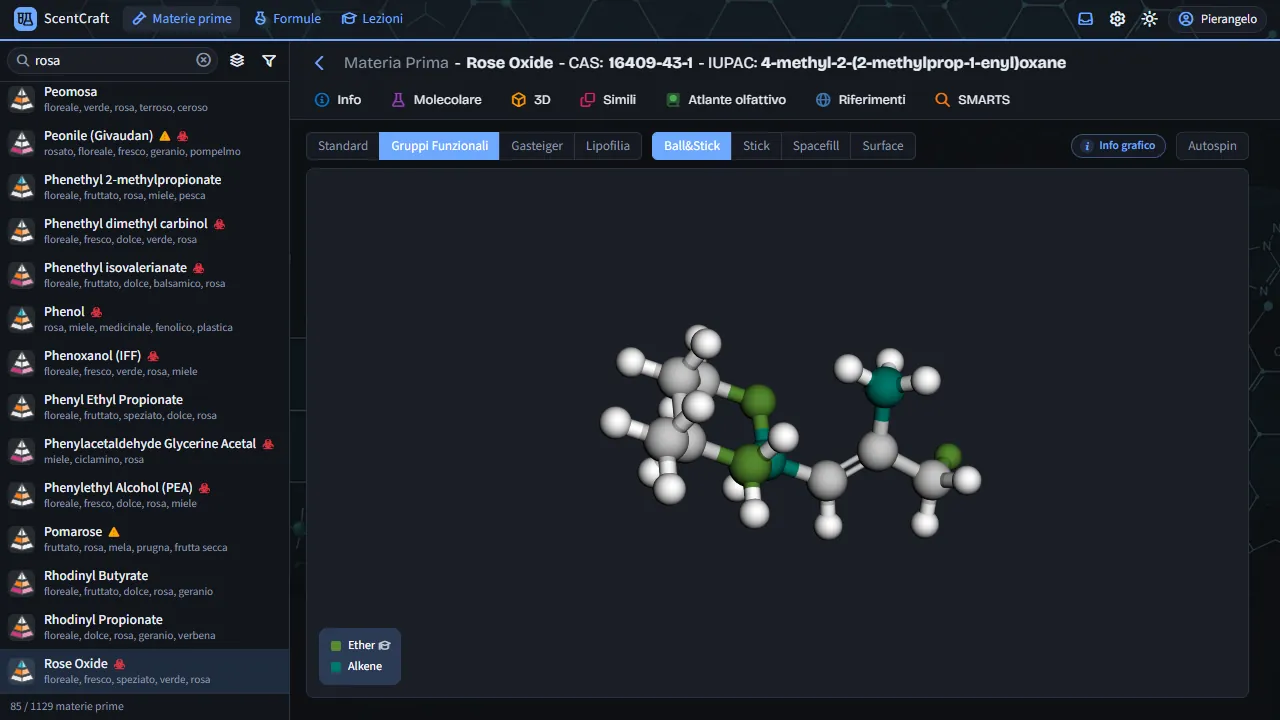This screenshot has height=720, width=1280.
Task: Select Phenyl Ethyl Propionate in the list
Action: pyautogui.click(x=144, y=407)
